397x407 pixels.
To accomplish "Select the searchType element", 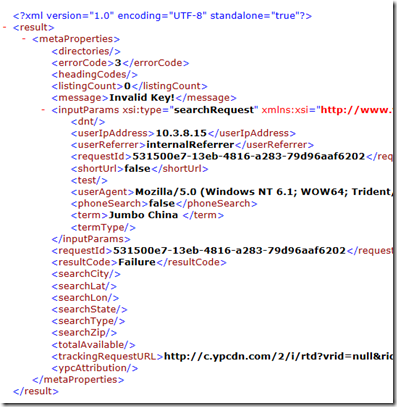I will (x=88, y=321).
